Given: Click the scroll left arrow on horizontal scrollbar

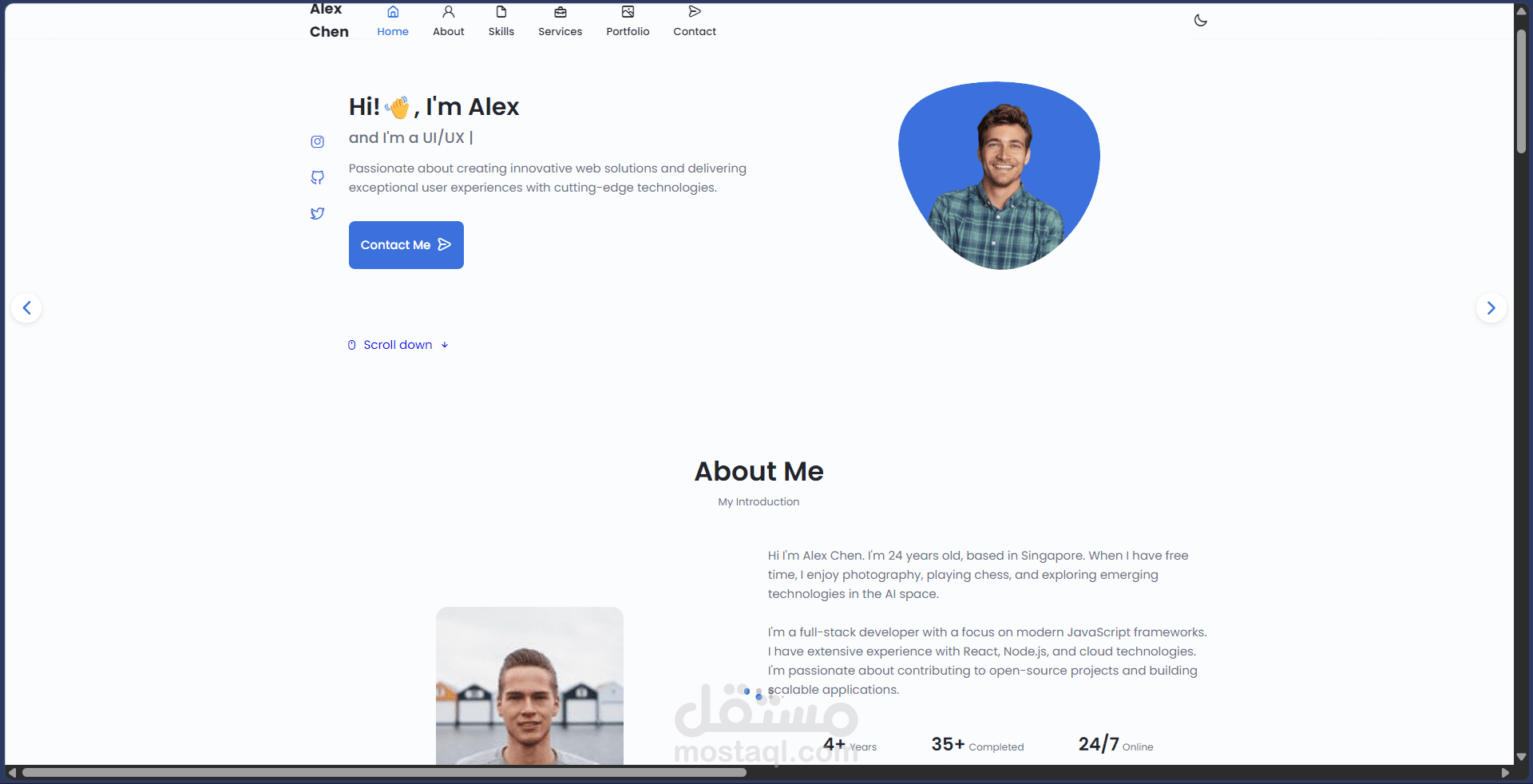Looking at the screenshot, I should pos(12,773).
